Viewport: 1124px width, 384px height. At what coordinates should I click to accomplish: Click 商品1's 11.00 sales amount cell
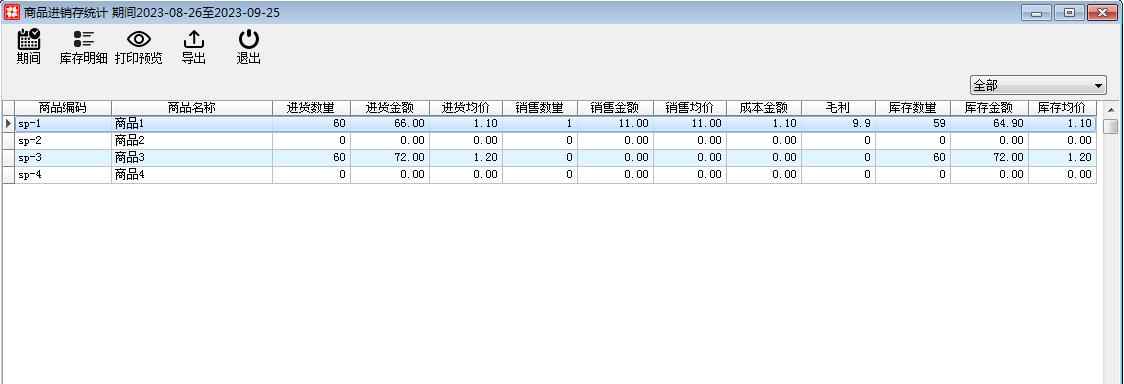point(615,123)
